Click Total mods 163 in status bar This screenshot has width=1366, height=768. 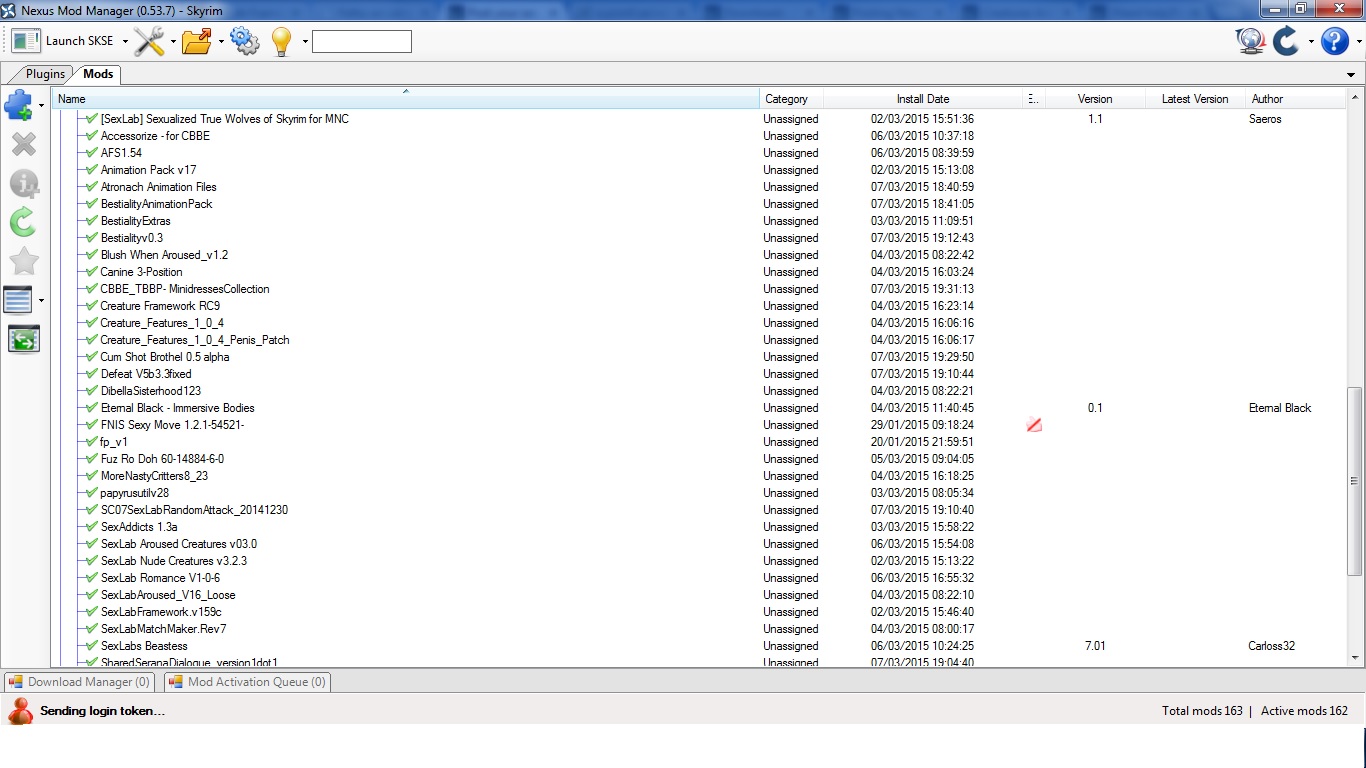(x=1202, y=711)
